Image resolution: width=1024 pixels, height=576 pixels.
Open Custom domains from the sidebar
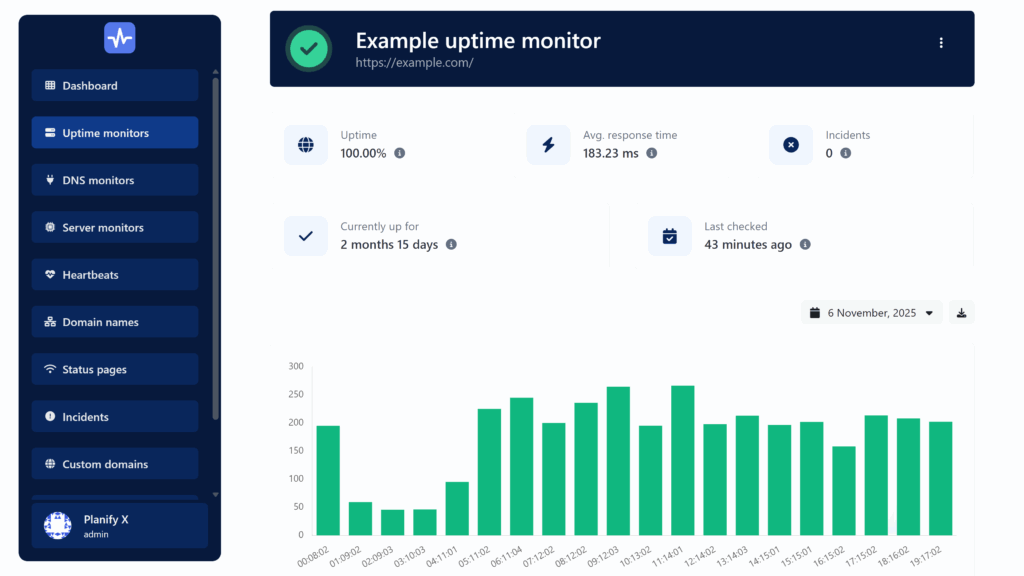115,464
